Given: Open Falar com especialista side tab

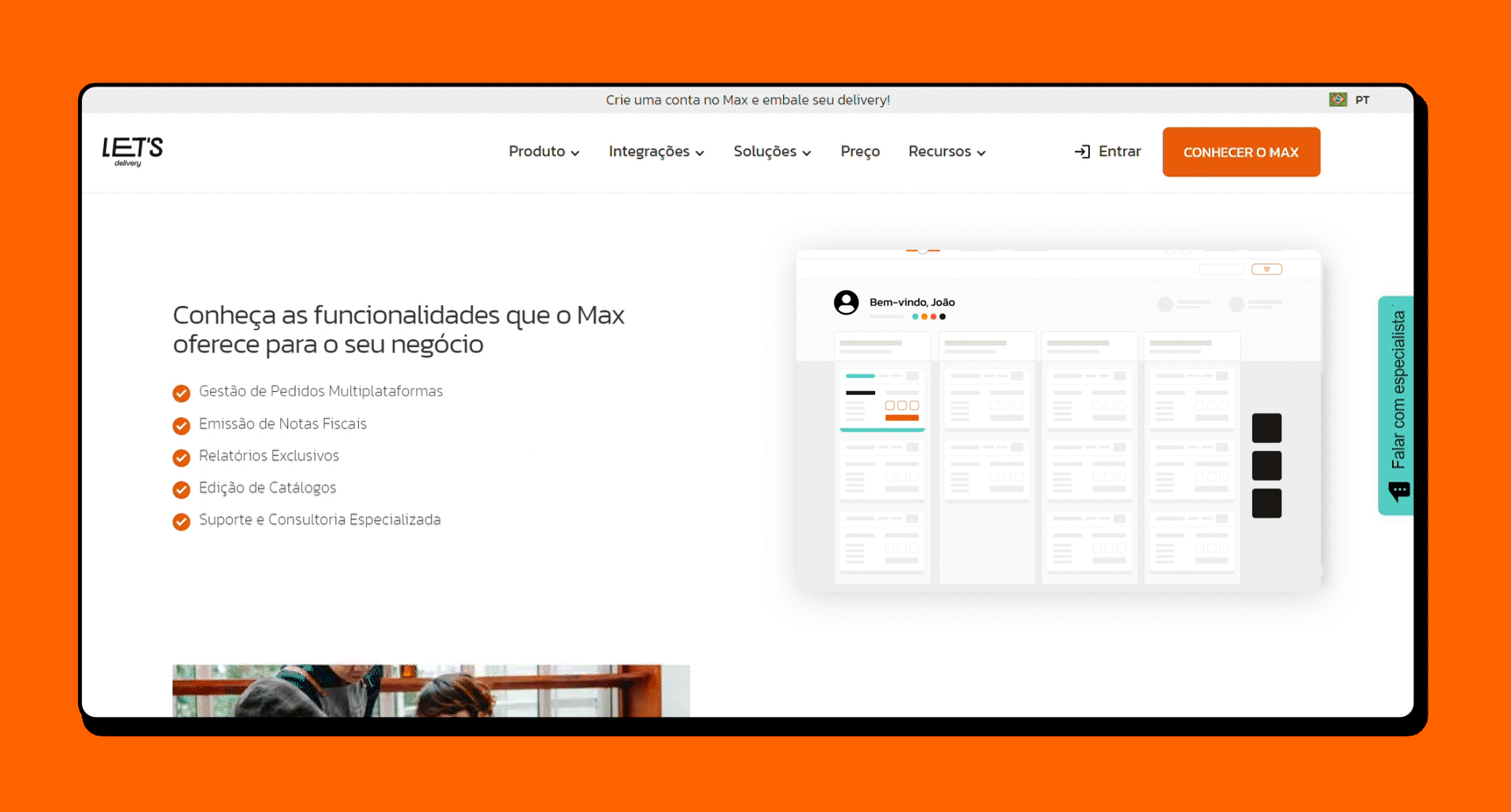Looking at the screenshot, I should [x=1396, y=405].
